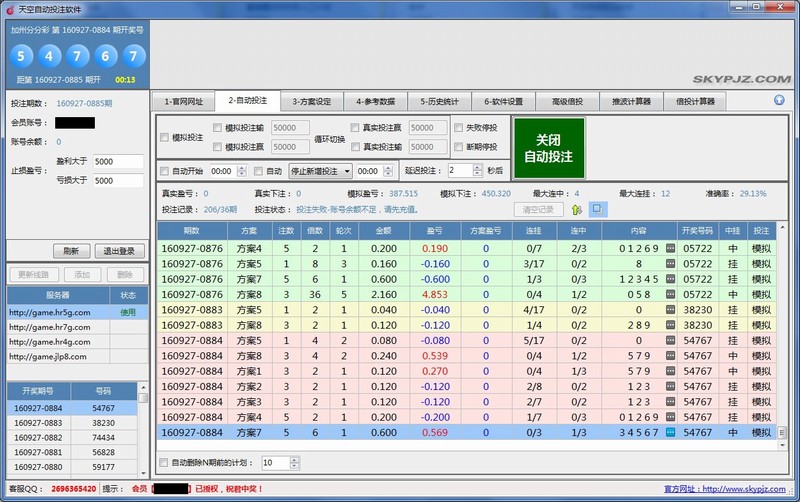Click the green up-down sort arrows icon
This screenshot has width=800, height=502.
tap(576, 209)
